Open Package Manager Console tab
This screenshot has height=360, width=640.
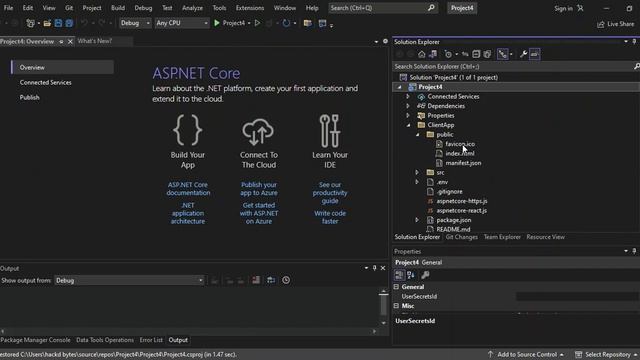[36, 340]
